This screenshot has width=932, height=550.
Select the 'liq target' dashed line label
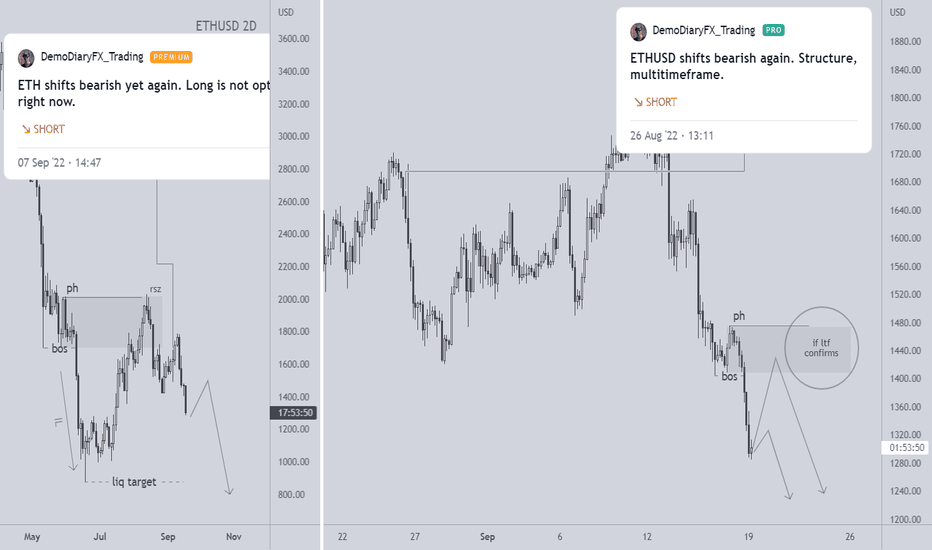(x=134, y=482)
